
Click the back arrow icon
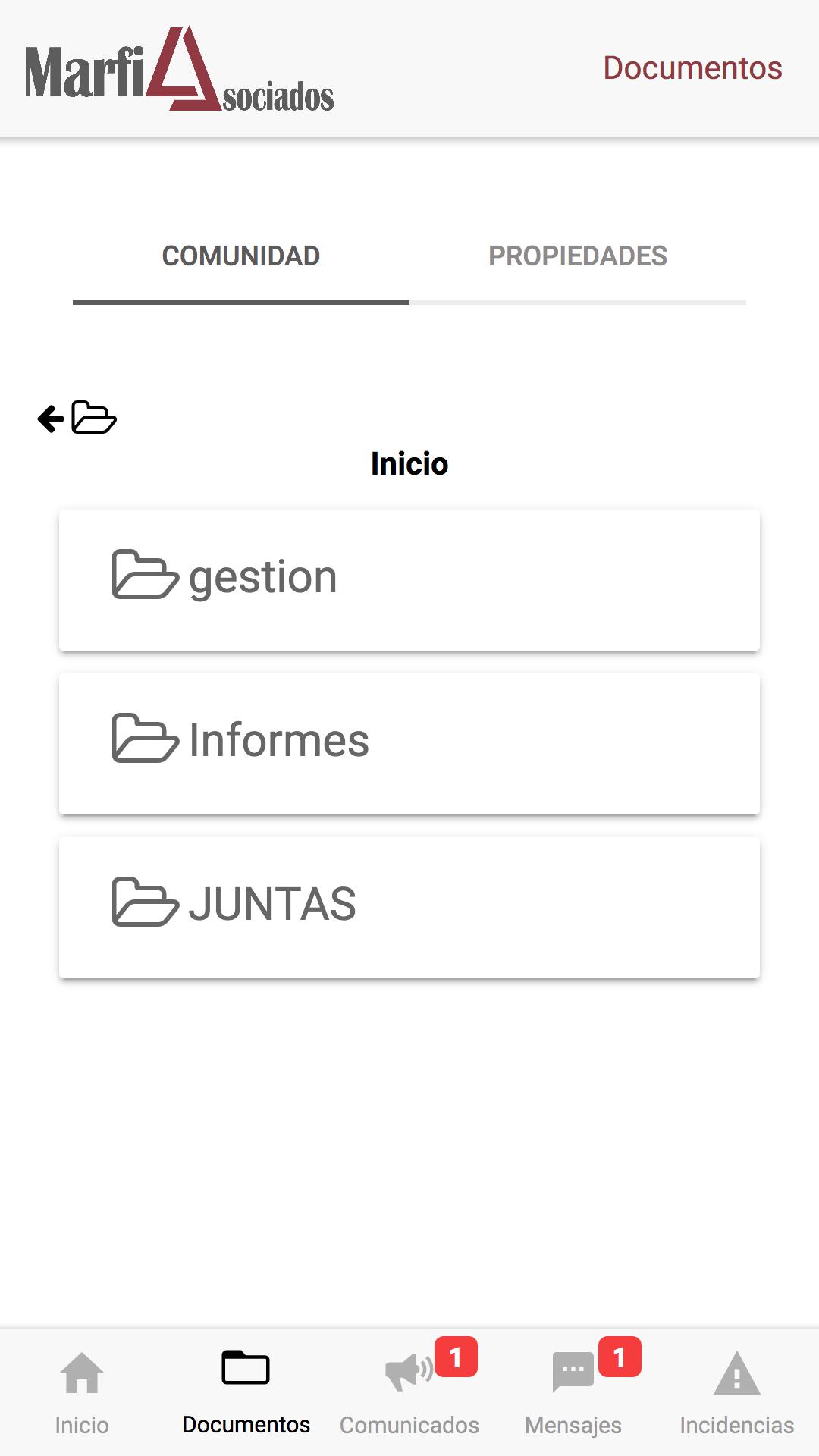pyautogui.click(x=51, y=419)
